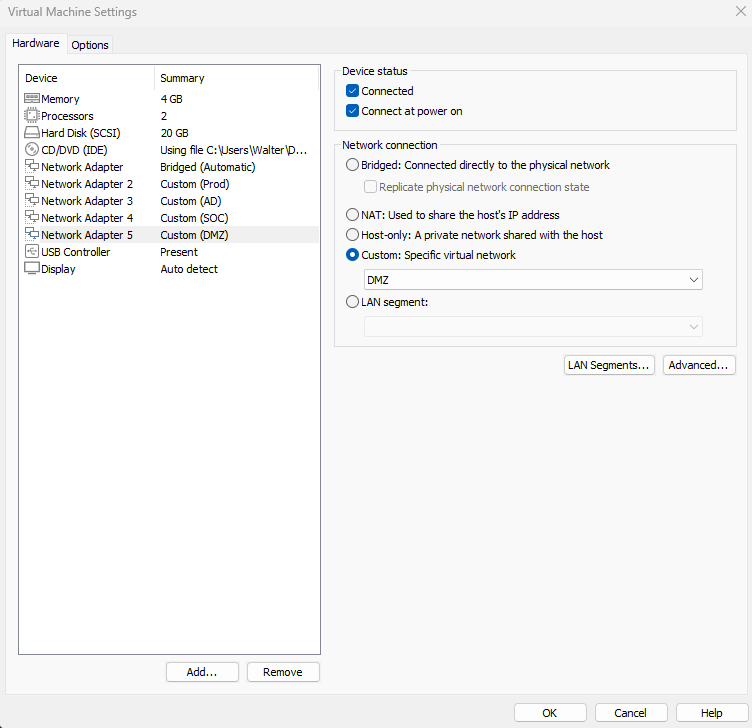
Task: Open the DMZ virtual network dropdown
Action: pos(533,280)
